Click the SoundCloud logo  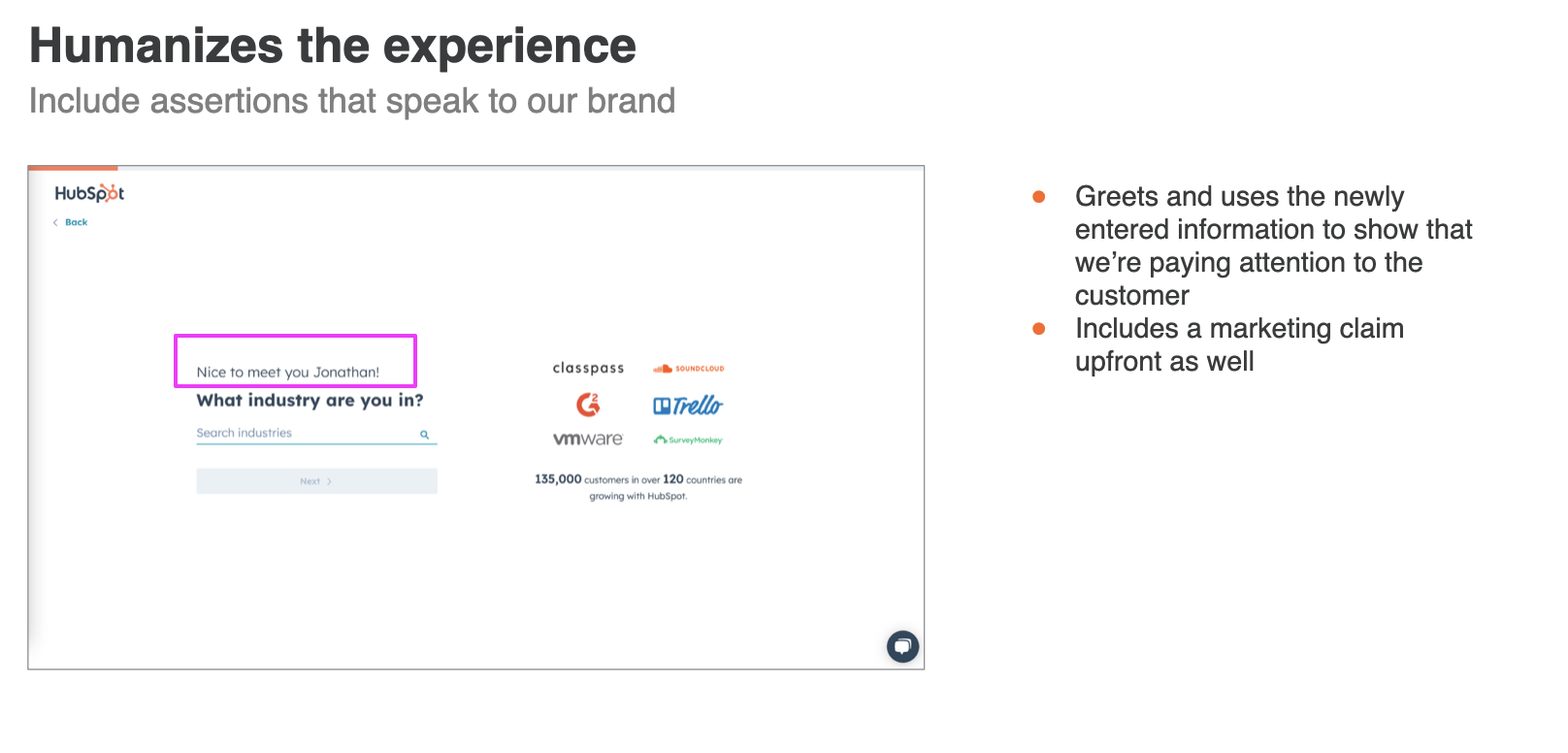[x=689, y=369]
